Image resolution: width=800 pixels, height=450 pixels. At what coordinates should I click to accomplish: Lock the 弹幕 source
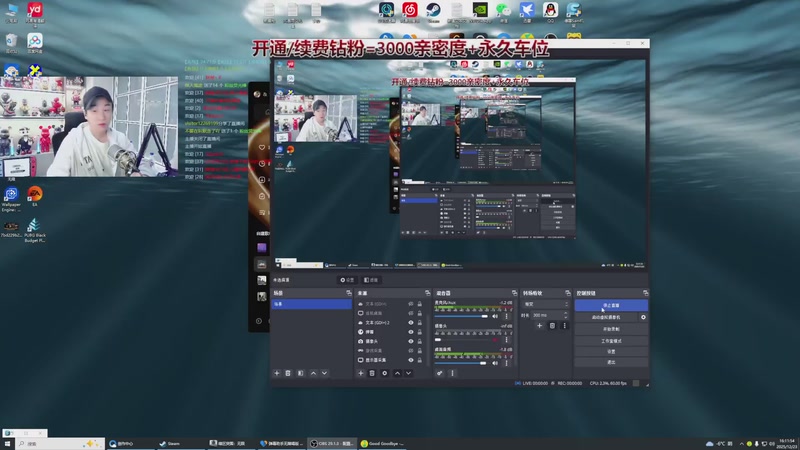point(419,332)
